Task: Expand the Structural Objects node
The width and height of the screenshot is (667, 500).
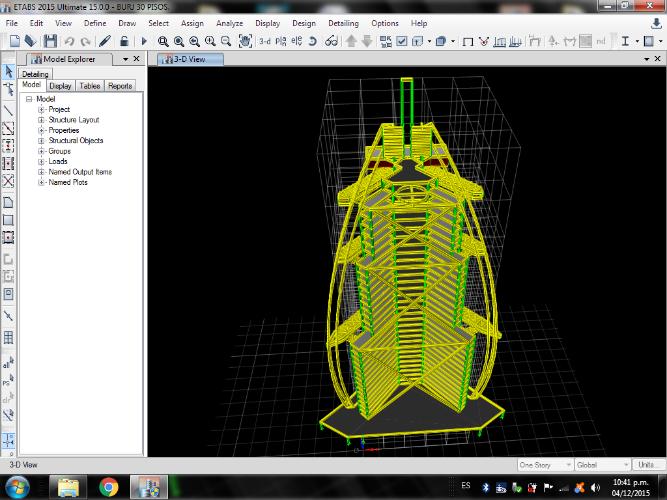Action: click(41, 140)
